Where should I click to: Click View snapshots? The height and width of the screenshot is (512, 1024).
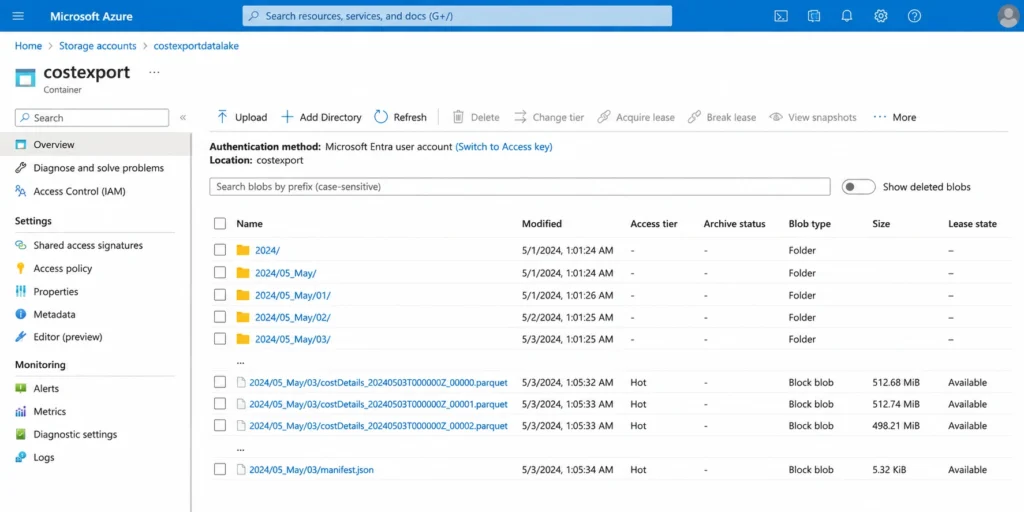click(x=813, y=117)
